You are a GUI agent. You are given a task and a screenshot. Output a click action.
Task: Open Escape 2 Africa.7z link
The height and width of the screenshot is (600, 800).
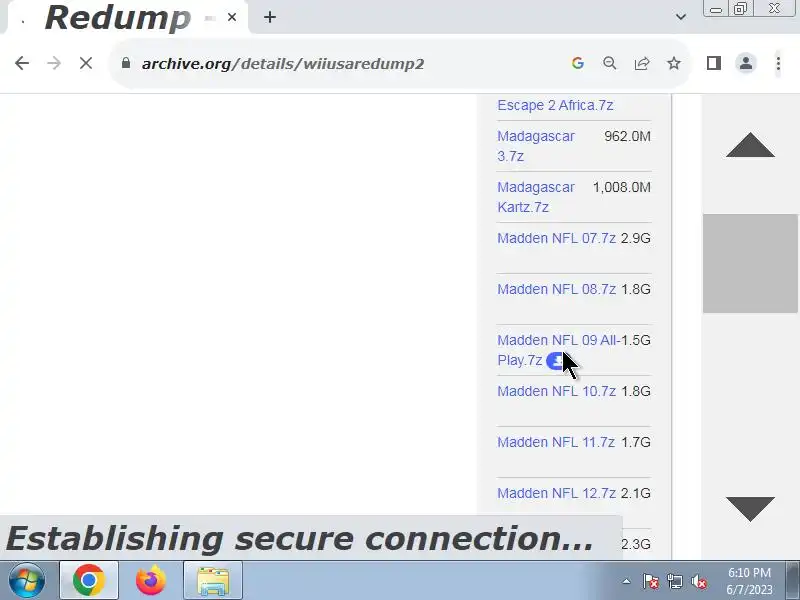pos(555,105)
